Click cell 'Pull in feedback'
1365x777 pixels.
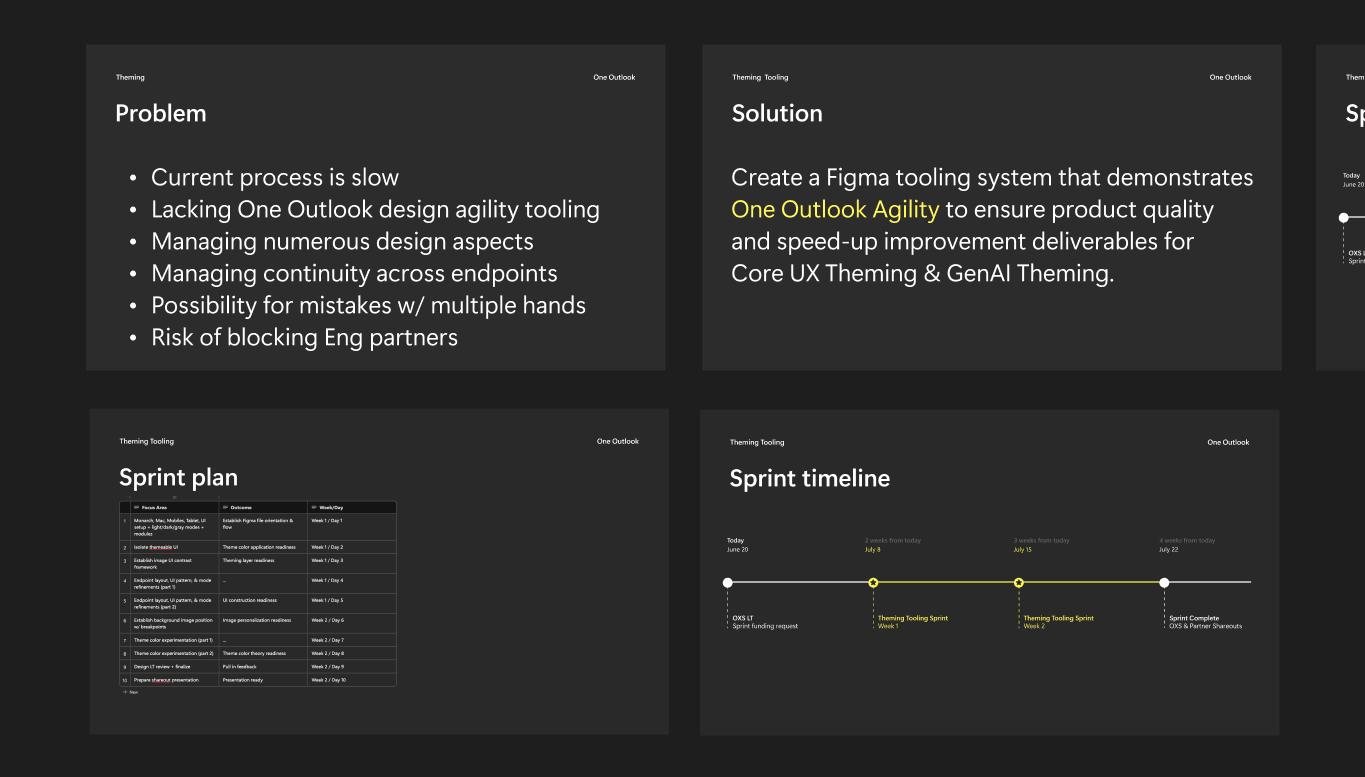click(x=263, y=666)
